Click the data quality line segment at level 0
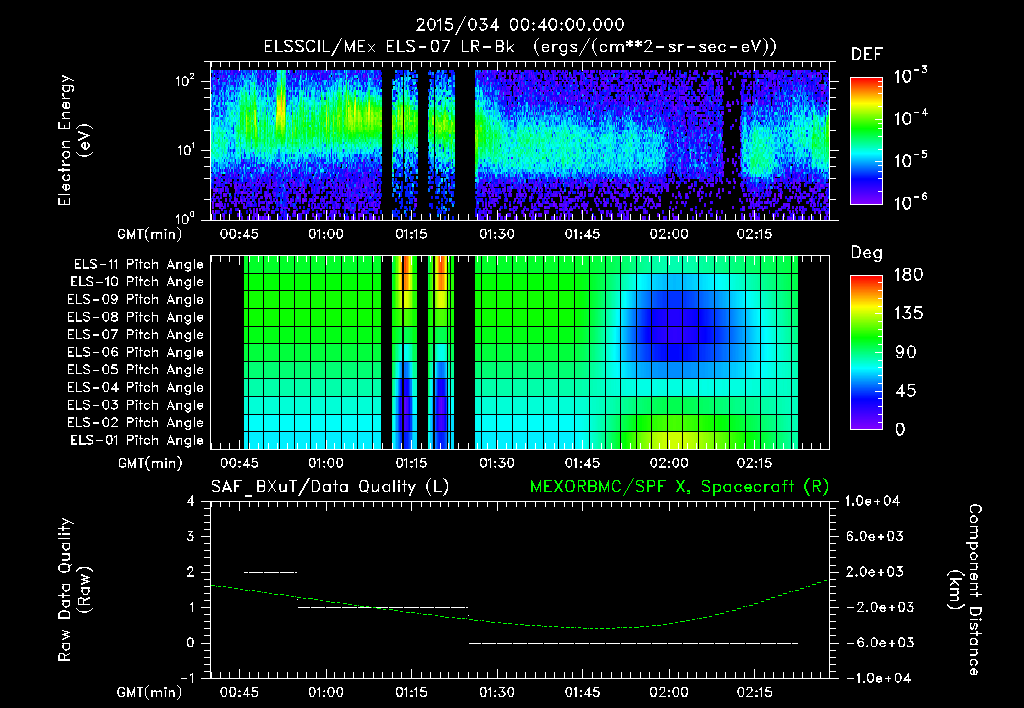This screenshot has height=708, width=1024. coord(633,643)
